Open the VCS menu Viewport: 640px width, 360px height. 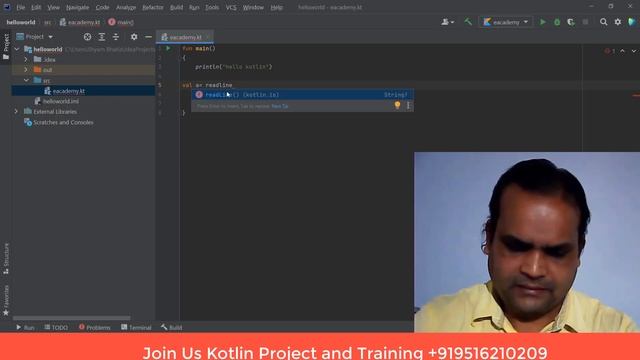(231, 7)
